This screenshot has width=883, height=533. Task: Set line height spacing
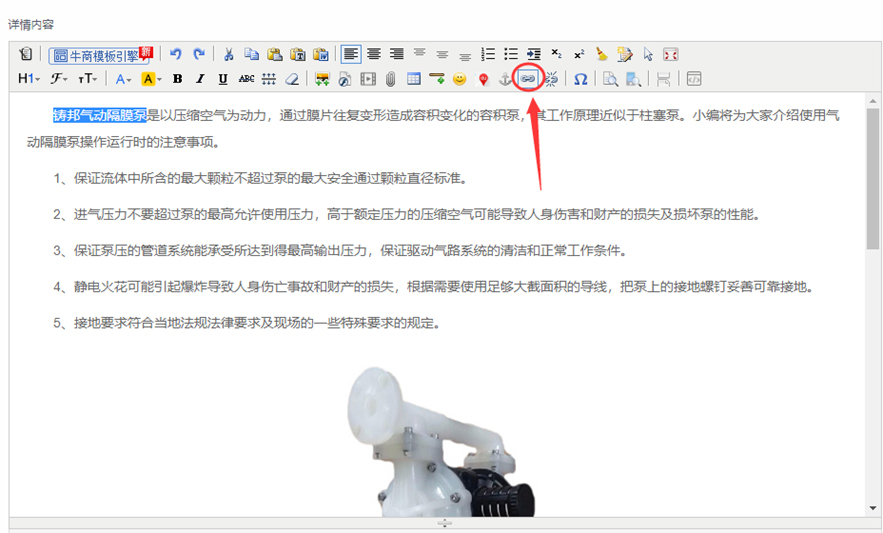269,79
